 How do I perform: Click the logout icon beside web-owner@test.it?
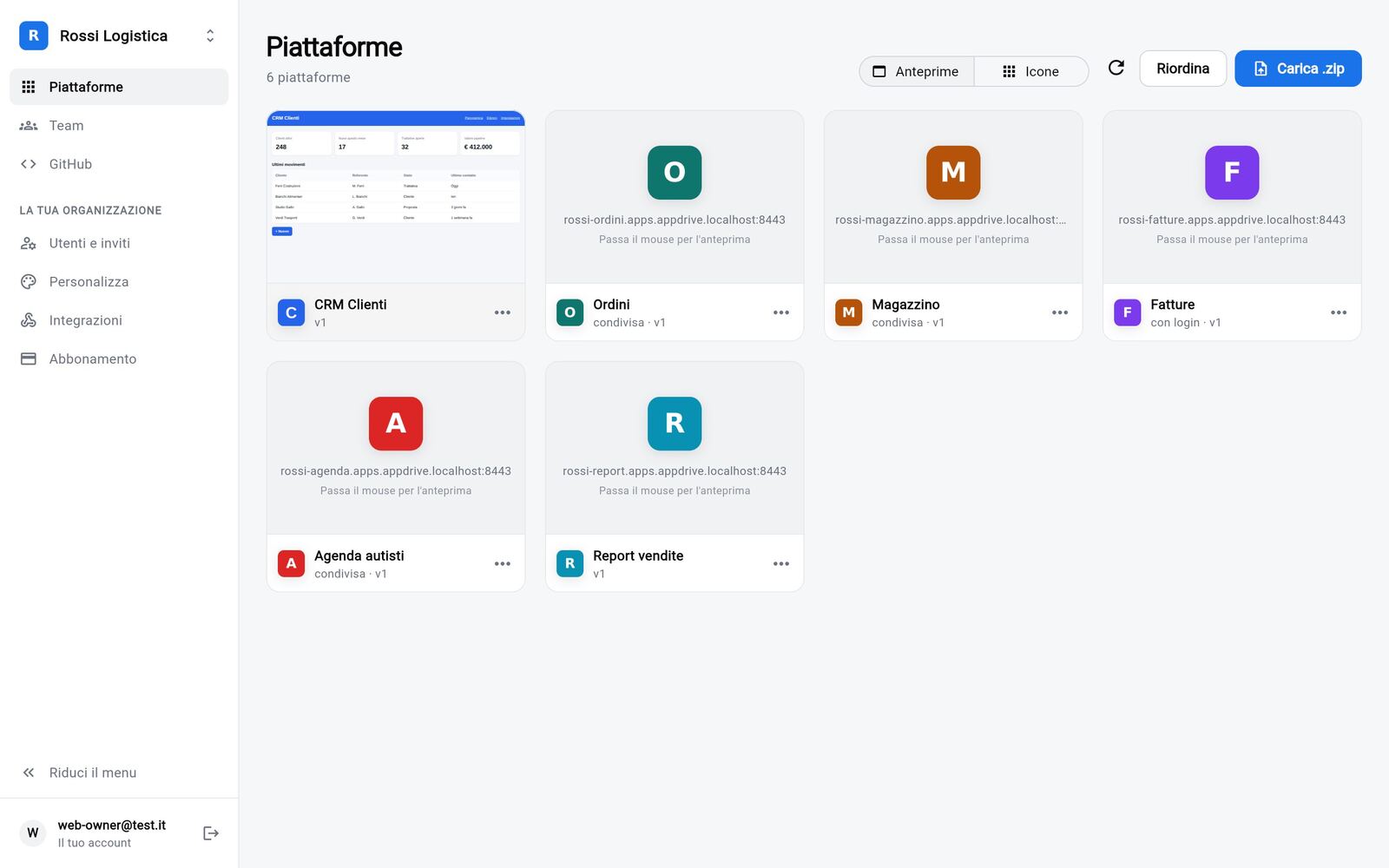(x=211, y=833)
